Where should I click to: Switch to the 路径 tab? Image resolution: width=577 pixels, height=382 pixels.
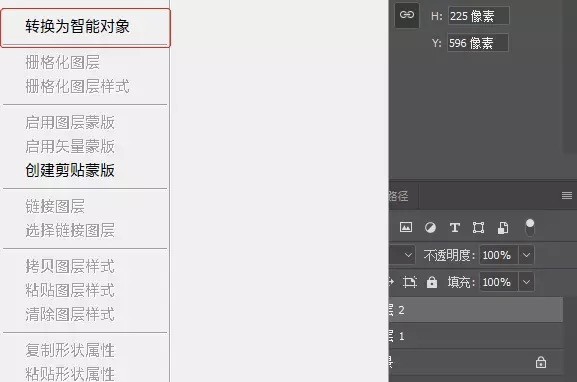399,196
